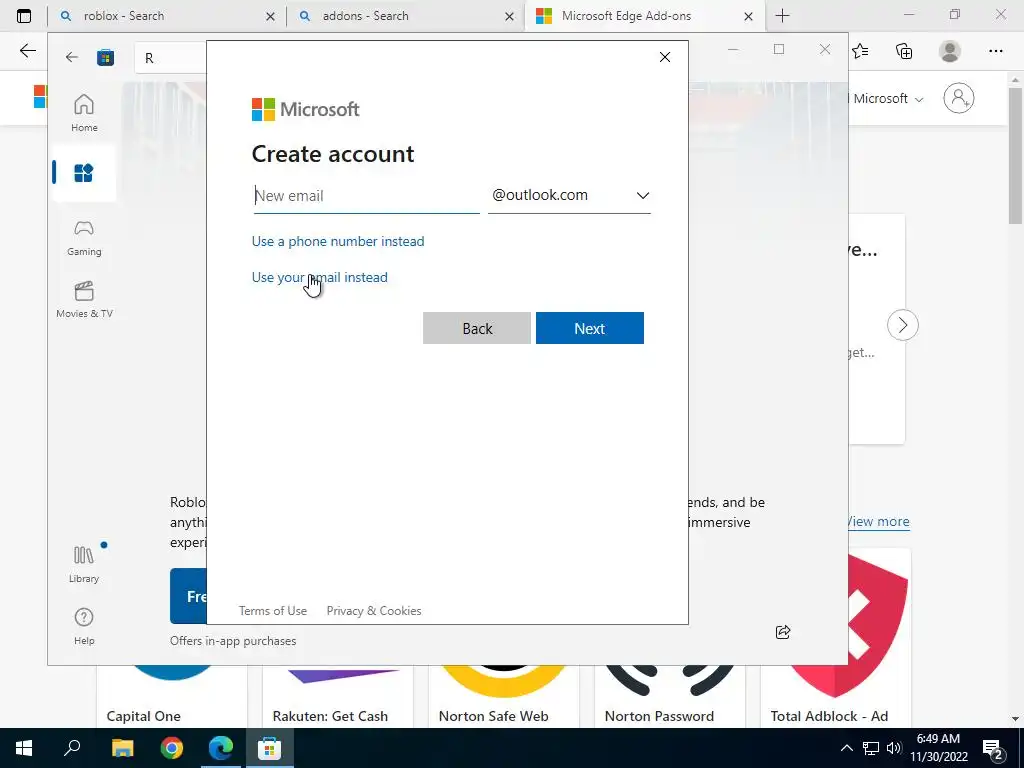Expand the All Microsoft dropdown
This screenshot has height=768, width=1024.
[x=886, y=99]
